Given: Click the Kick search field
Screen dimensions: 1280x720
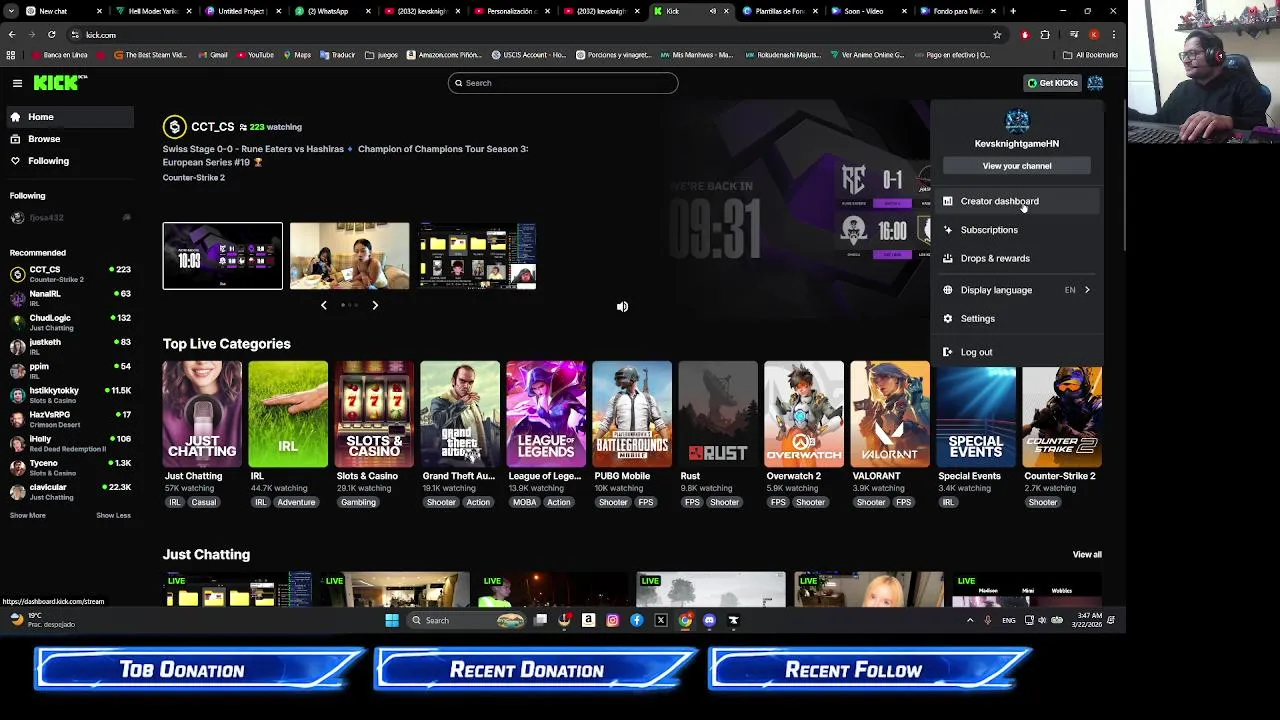Looking at the screenshot, I should (563, 83).
